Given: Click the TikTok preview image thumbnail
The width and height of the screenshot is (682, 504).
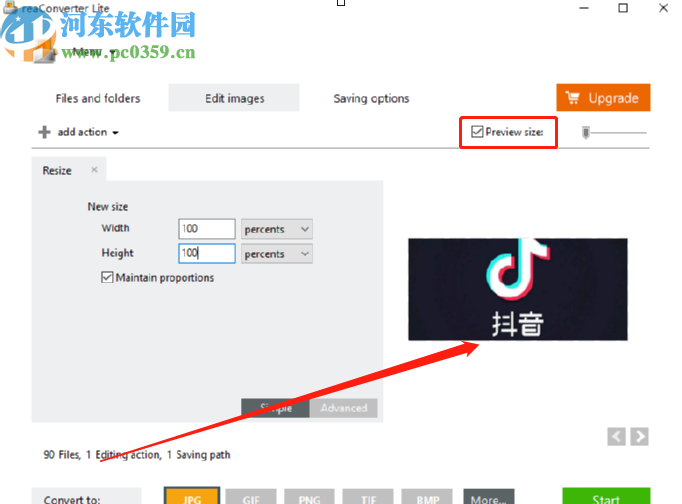Looking at the screenshot, I should click(518, 289).
